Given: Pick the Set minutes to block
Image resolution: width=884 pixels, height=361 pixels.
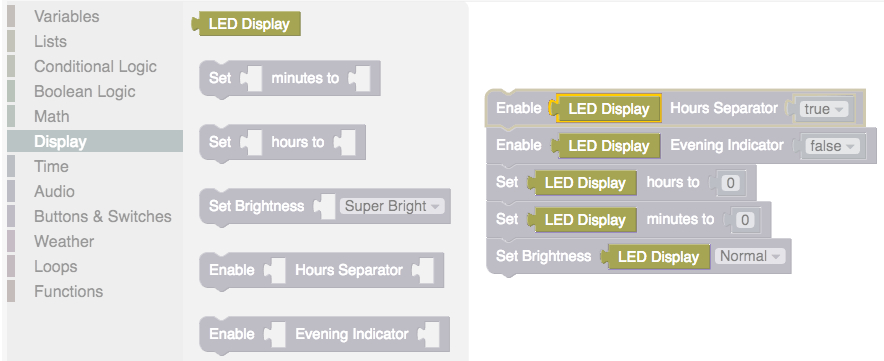Looking at the screenshot, I should (x=290, y=78).
